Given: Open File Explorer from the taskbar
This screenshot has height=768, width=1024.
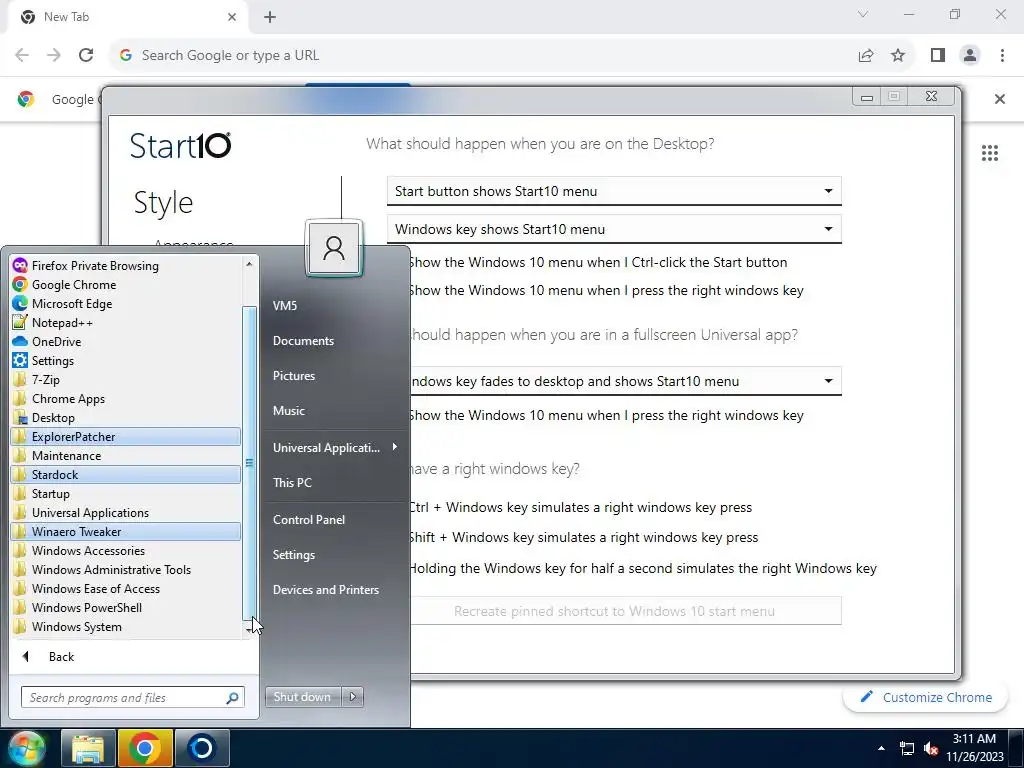Looking at the screenshot, I should coord(88,748).
